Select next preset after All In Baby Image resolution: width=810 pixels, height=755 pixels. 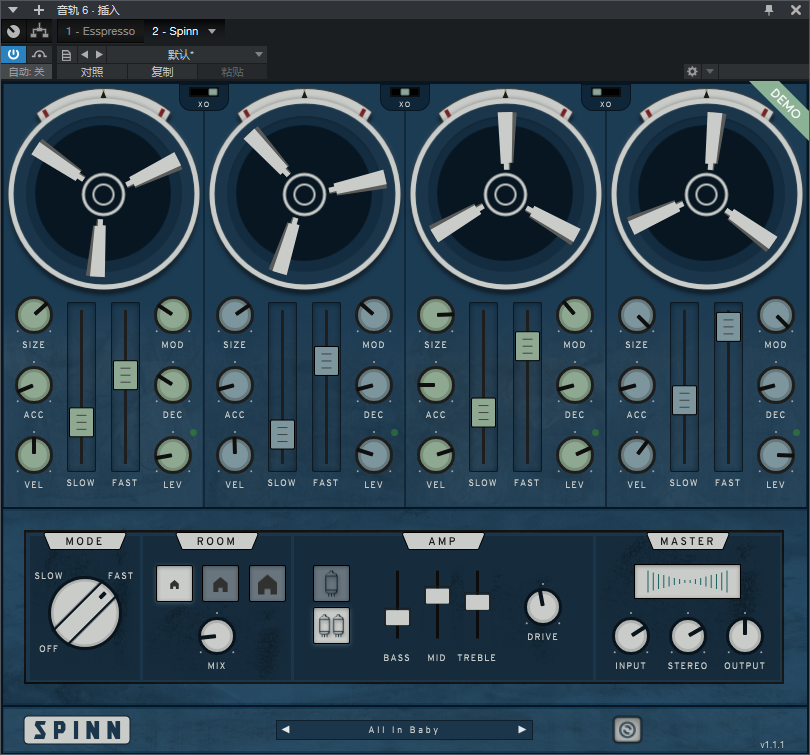[x=522, y=730]
